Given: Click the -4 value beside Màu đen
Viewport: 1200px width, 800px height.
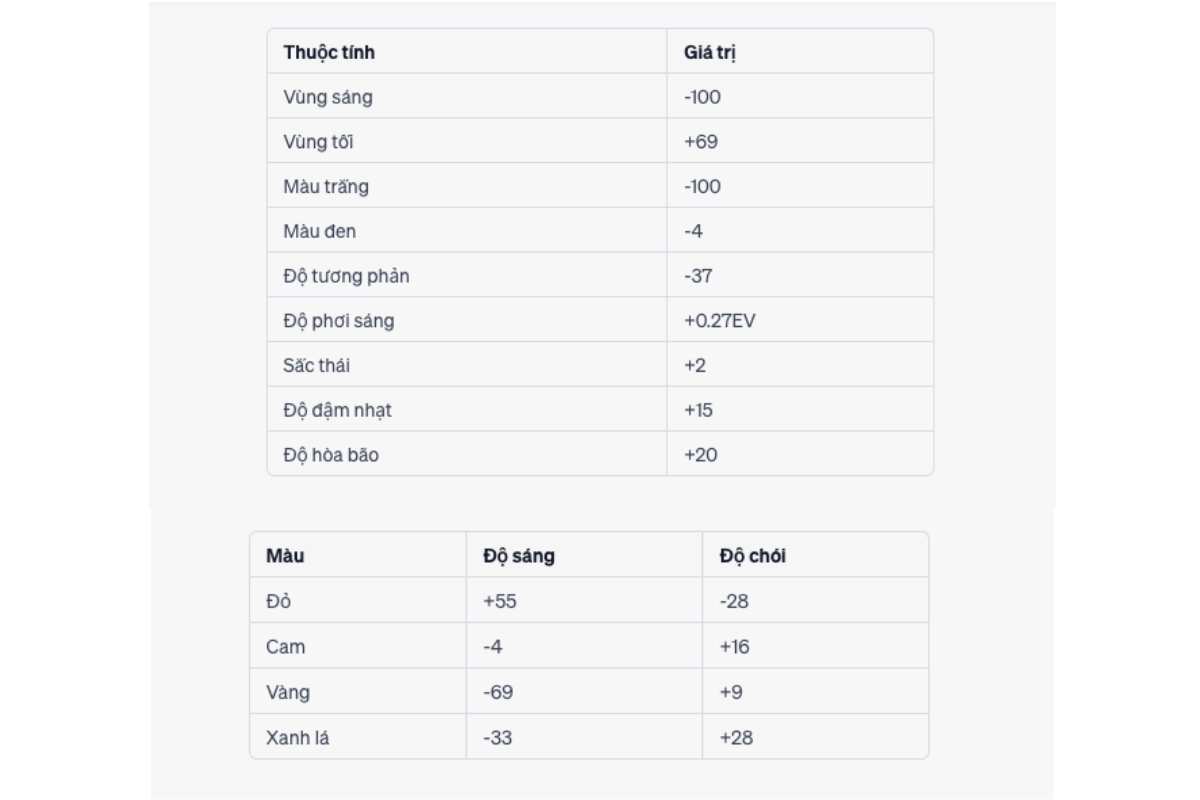Looking at the screenshot, I should coord(694,231).
